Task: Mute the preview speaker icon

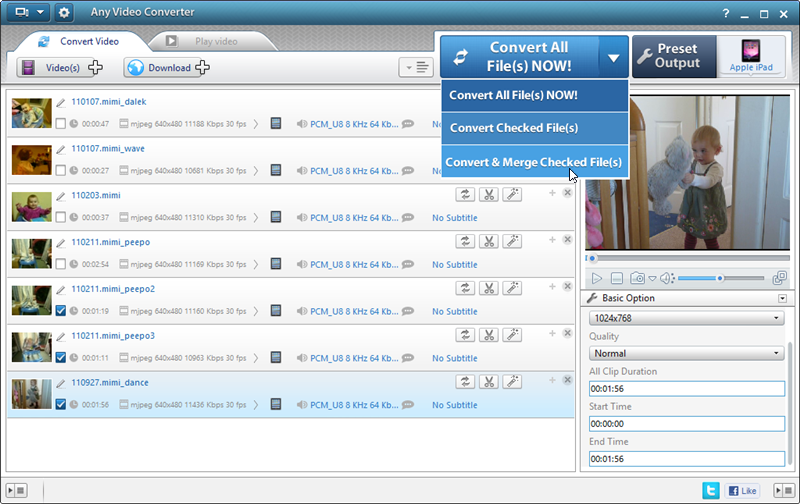Action: (666, 278)
